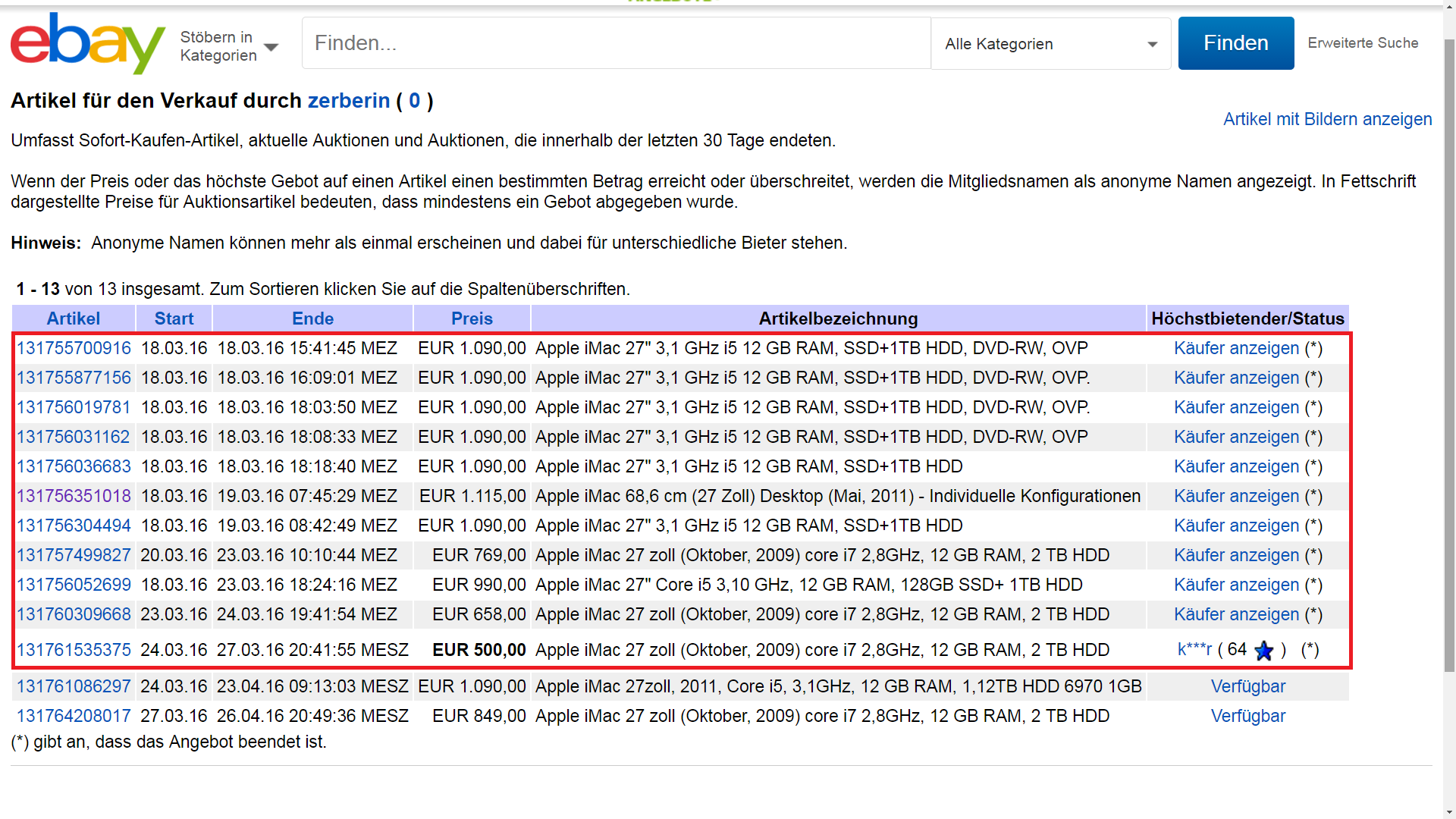Image resolution: width=1456 pixels, height=819 pixels.
Task: Sort by the Artikel column header
Action: point(74,318)
